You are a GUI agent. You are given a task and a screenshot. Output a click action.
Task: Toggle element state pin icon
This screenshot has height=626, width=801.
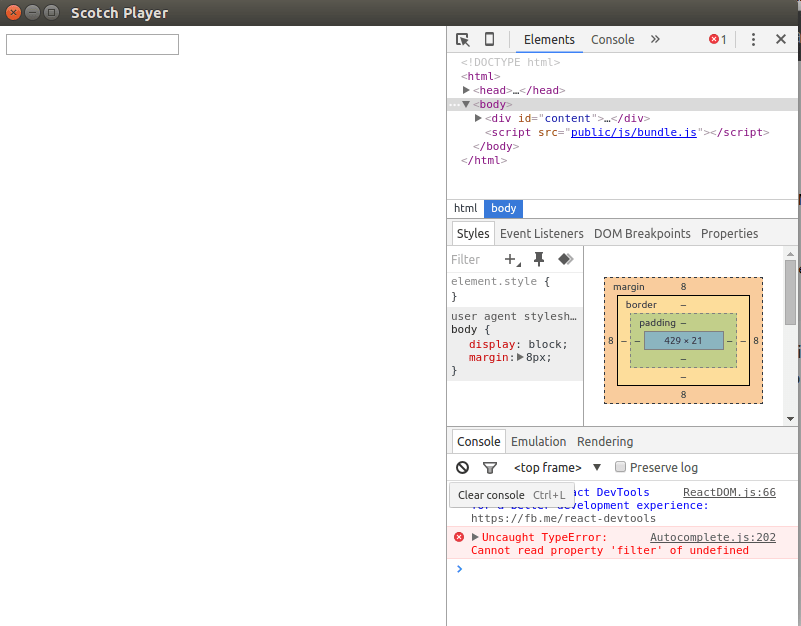(539, 260)
